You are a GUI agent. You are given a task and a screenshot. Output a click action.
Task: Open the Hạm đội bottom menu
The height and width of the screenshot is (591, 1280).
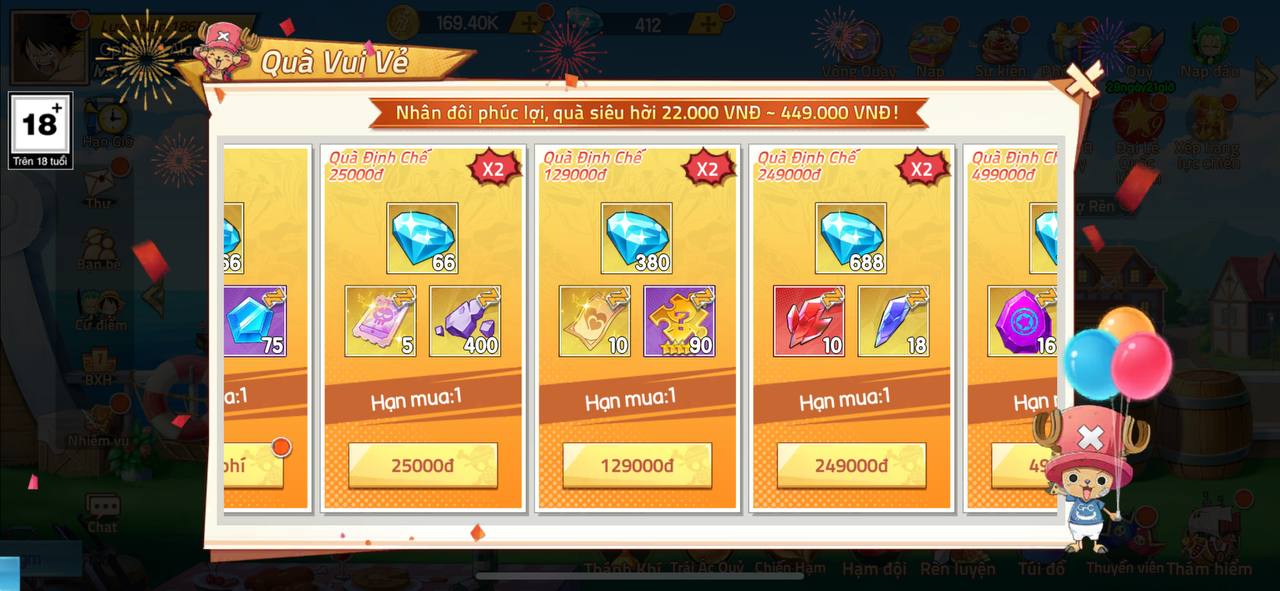click(x=874, y=568)
